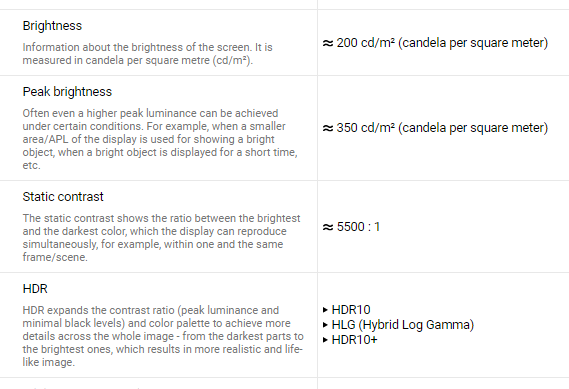The height and width of the screenshot is (389, 569).
Task: Click the HDR description about contrast ratio
Action: point(163,336)
